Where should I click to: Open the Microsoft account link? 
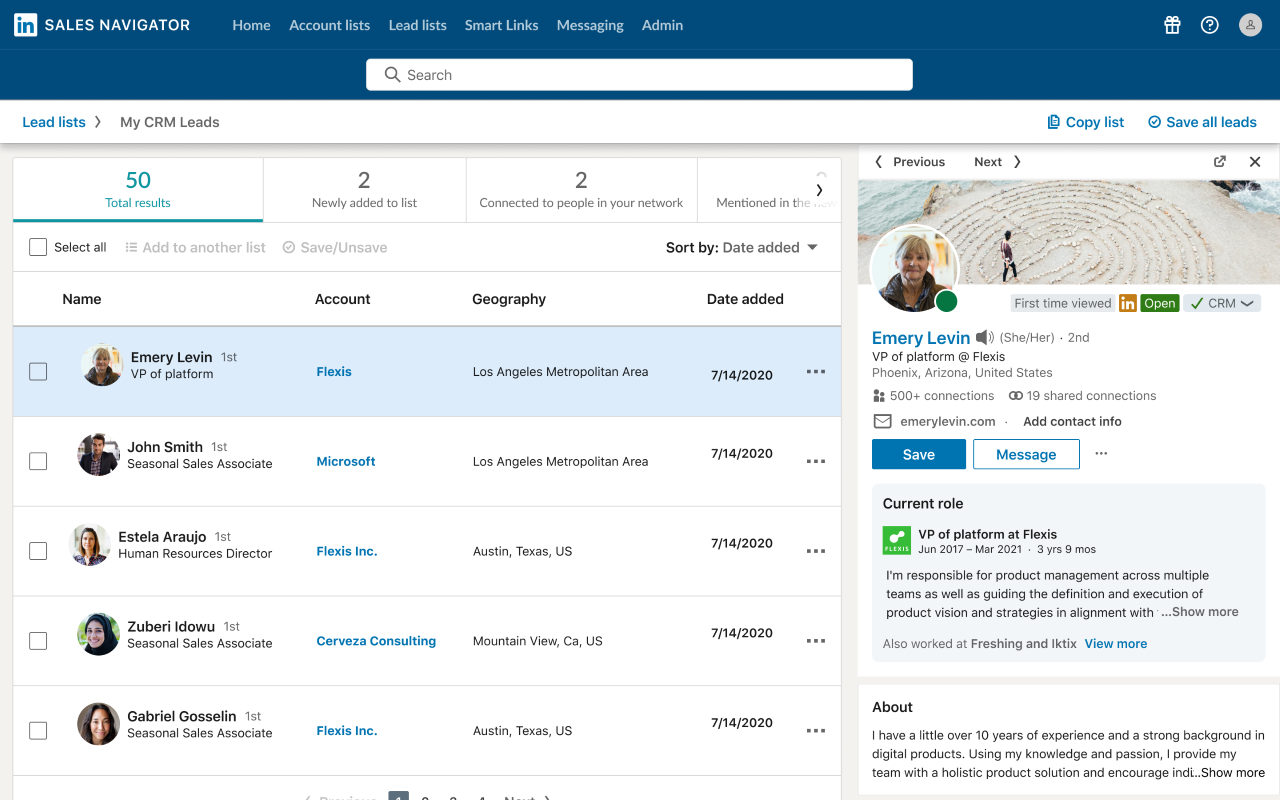346,461
